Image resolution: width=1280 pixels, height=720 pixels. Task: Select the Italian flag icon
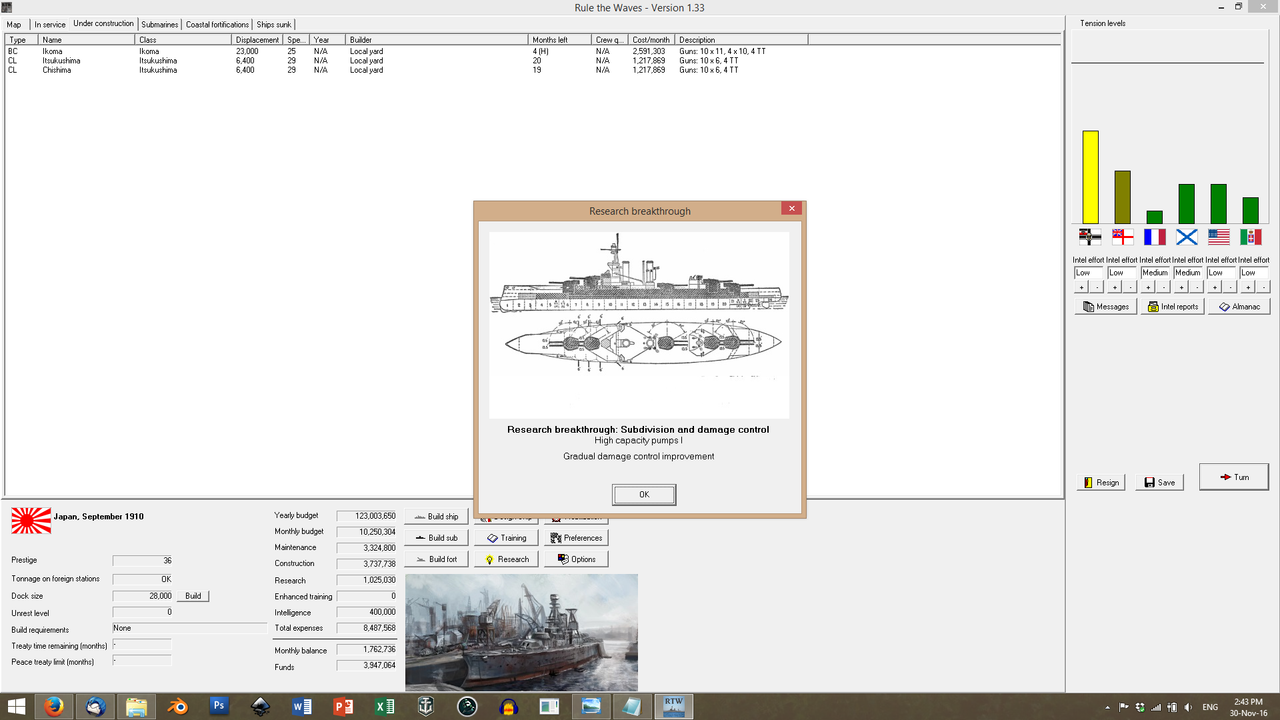(x=1251, y=237)
